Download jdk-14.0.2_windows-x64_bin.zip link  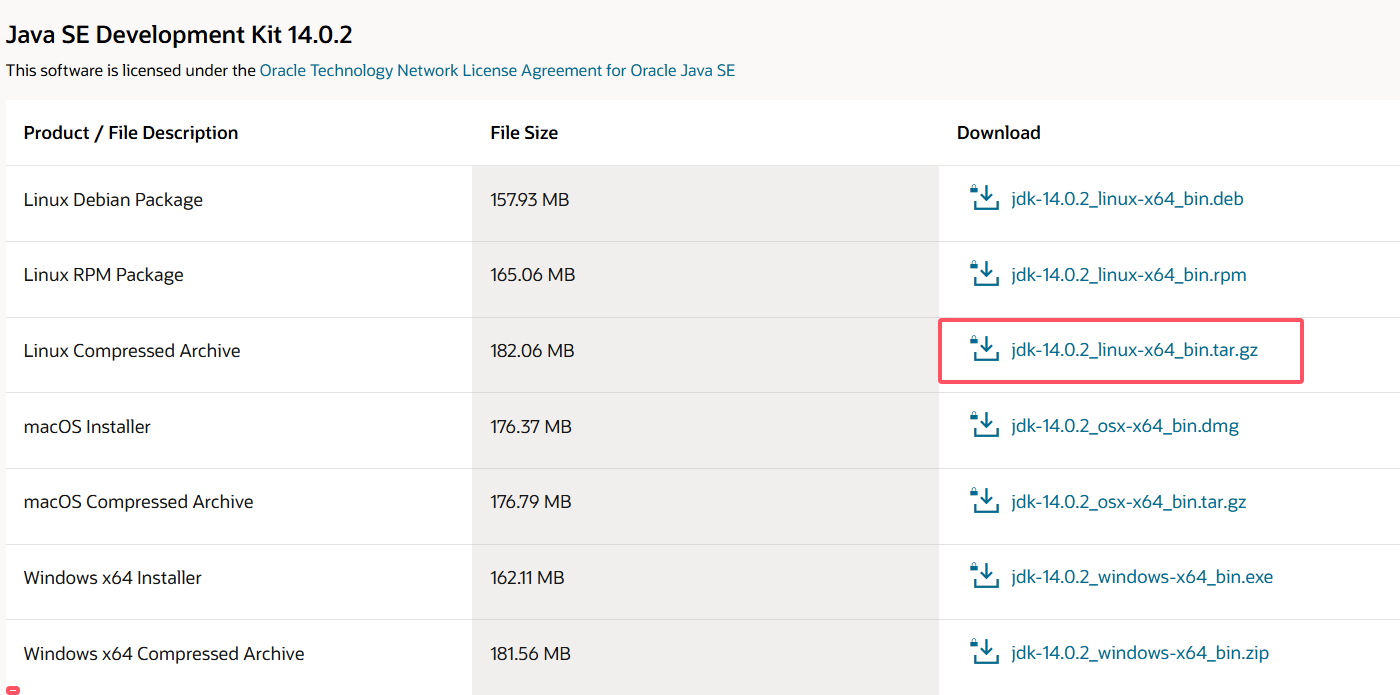coord(1140,653)
